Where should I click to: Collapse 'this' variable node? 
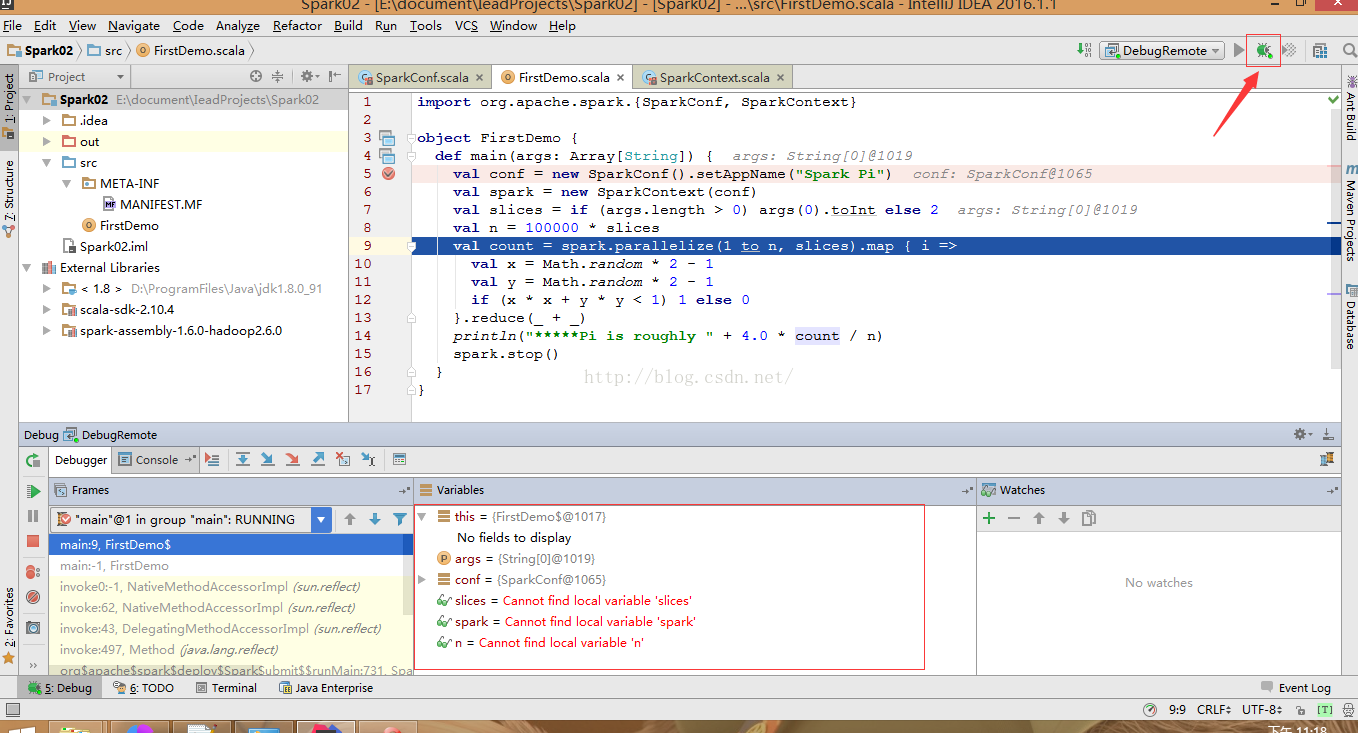coord(422,516)
